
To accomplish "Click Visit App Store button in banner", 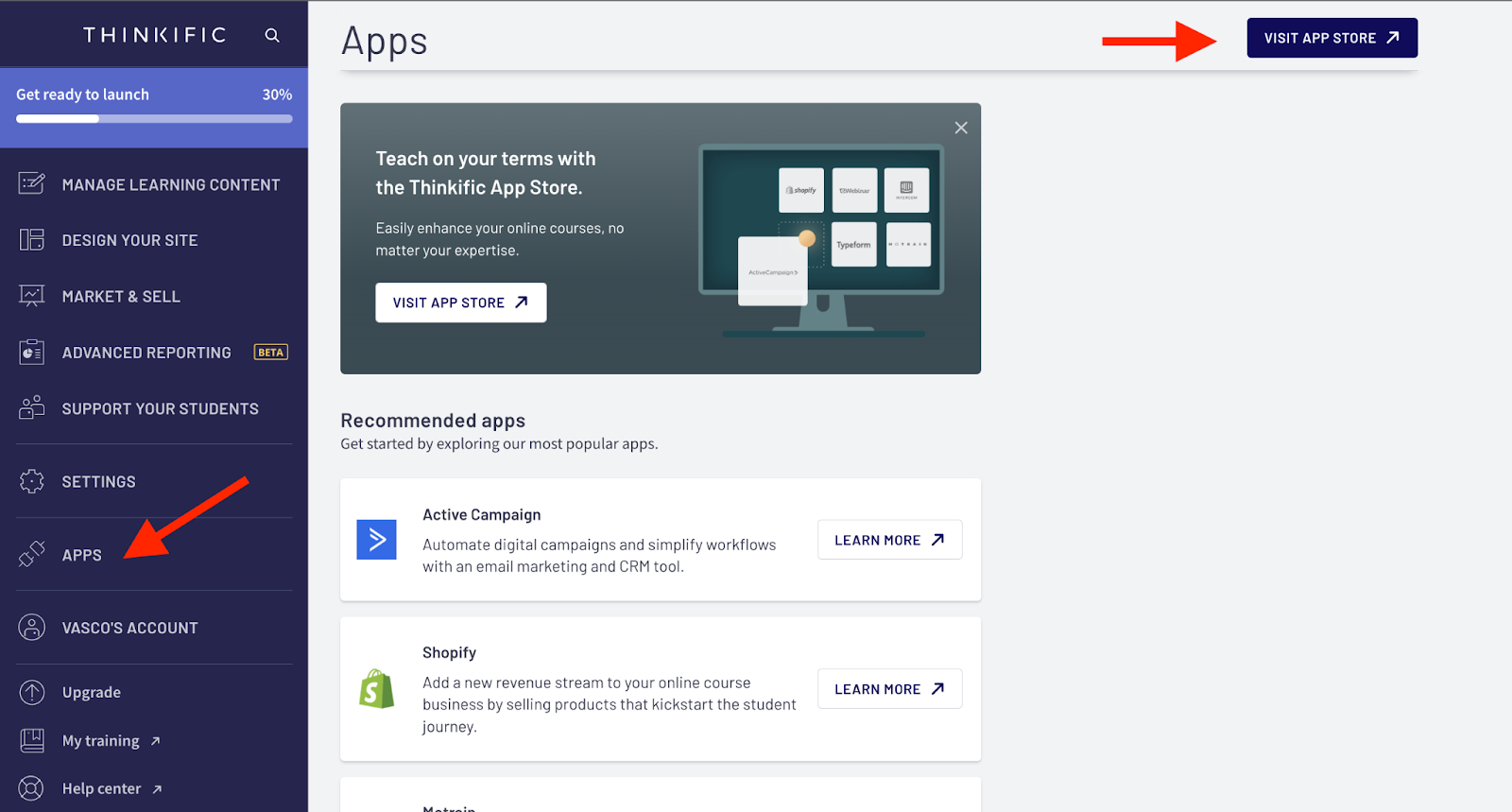I will [x=461, y=302].
